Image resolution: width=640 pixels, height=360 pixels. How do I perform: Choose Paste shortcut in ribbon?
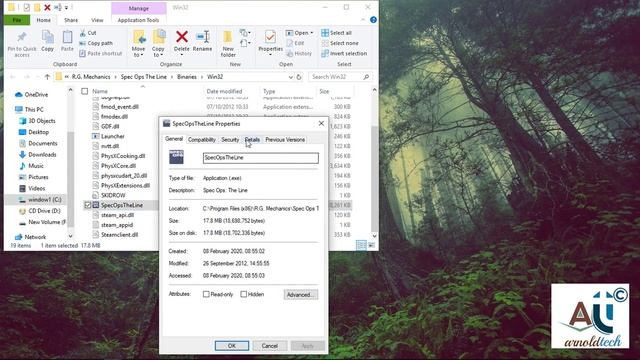point(101,53)
